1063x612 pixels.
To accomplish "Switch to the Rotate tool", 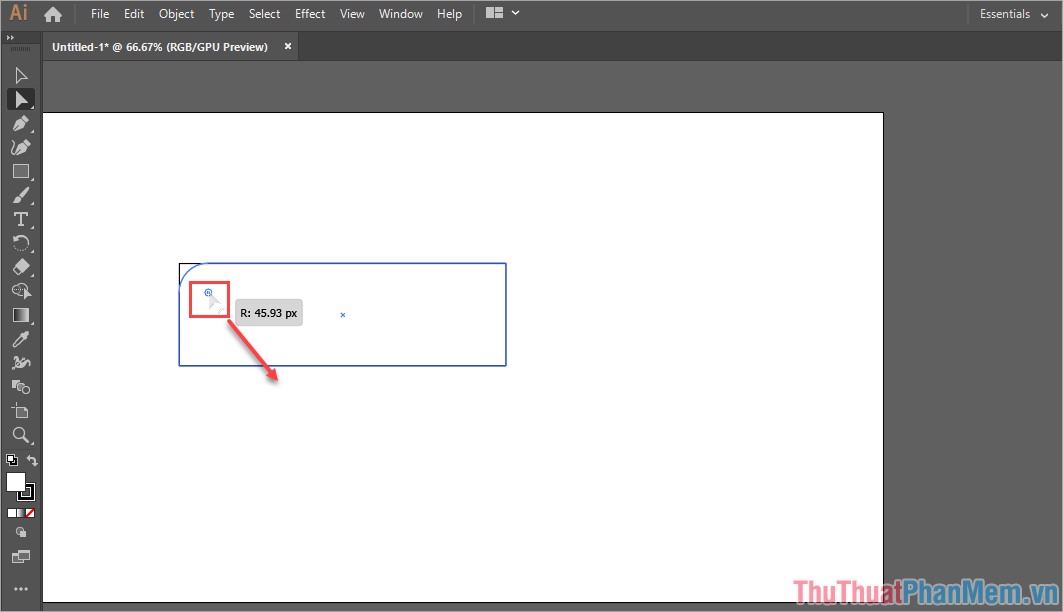I will (20, 243).
